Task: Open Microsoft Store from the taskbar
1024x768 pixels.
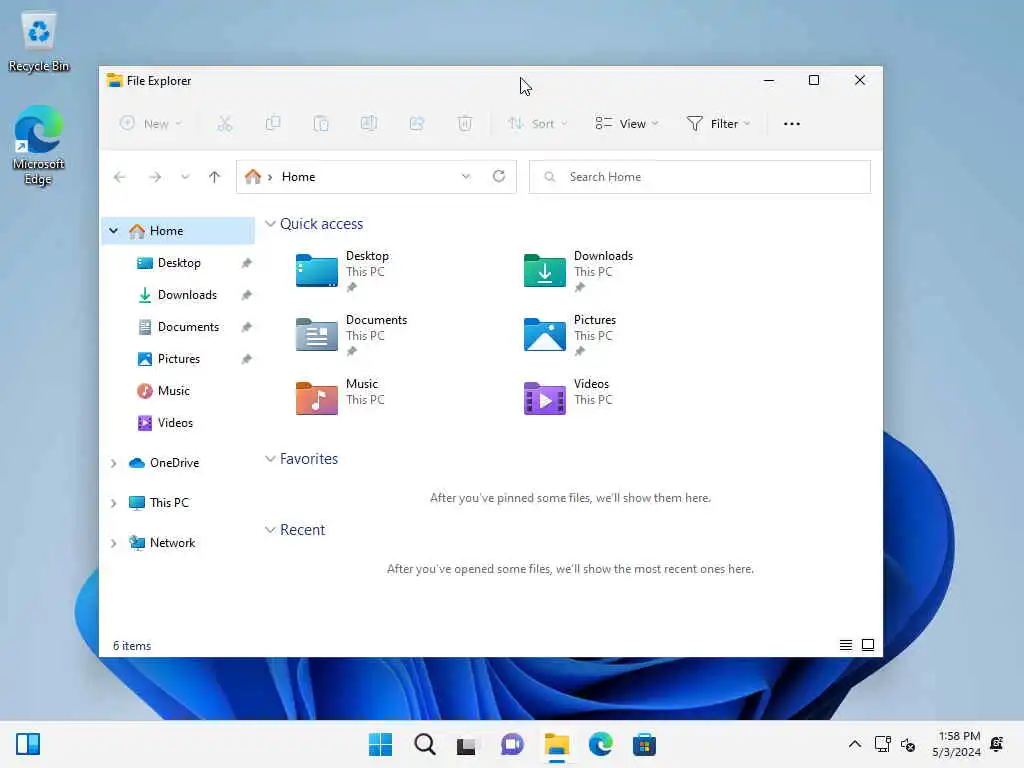Action: coord(644,744)
